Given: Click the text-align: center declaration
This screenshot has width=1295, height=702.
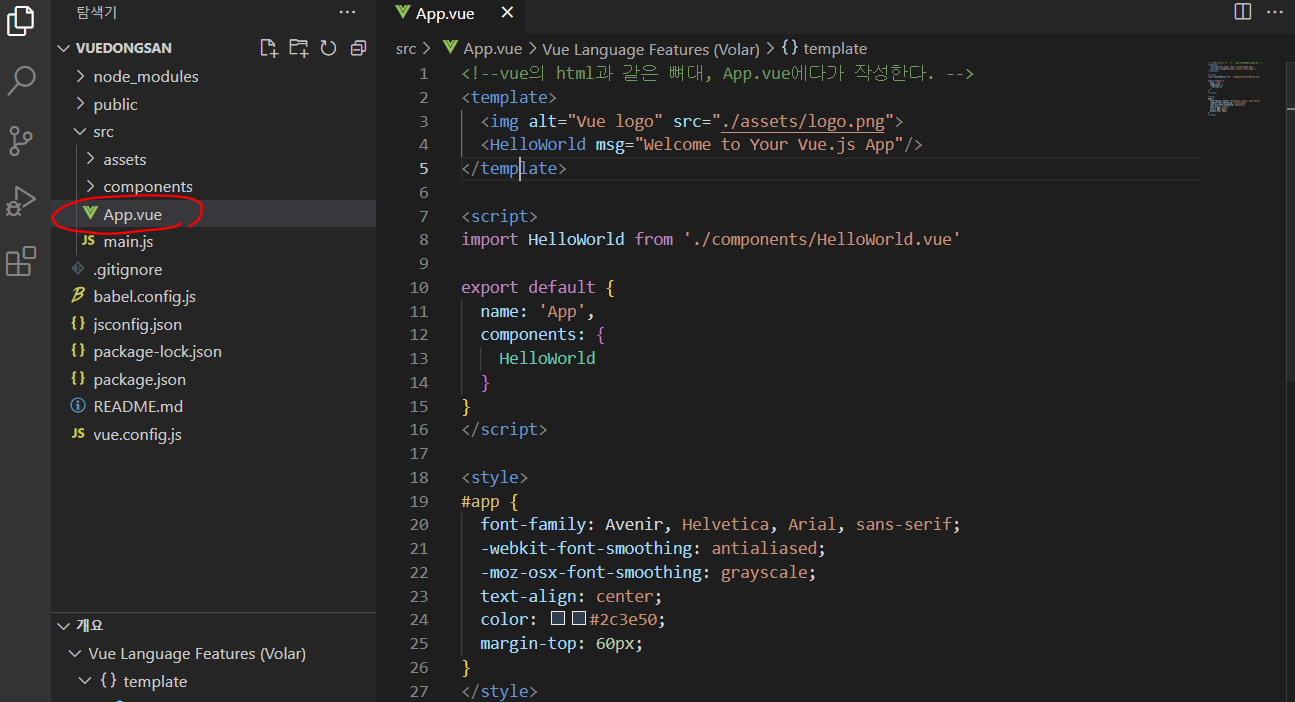Looking at the screenshot, I should click(x=571, y=596).
